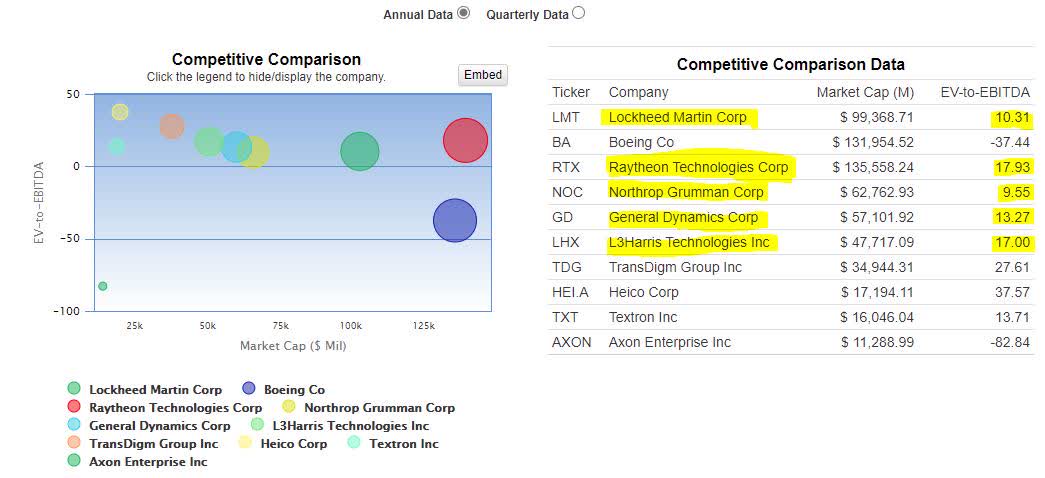Click the blue Boeing bubble in chart
1045x478 pixels.
455,221
